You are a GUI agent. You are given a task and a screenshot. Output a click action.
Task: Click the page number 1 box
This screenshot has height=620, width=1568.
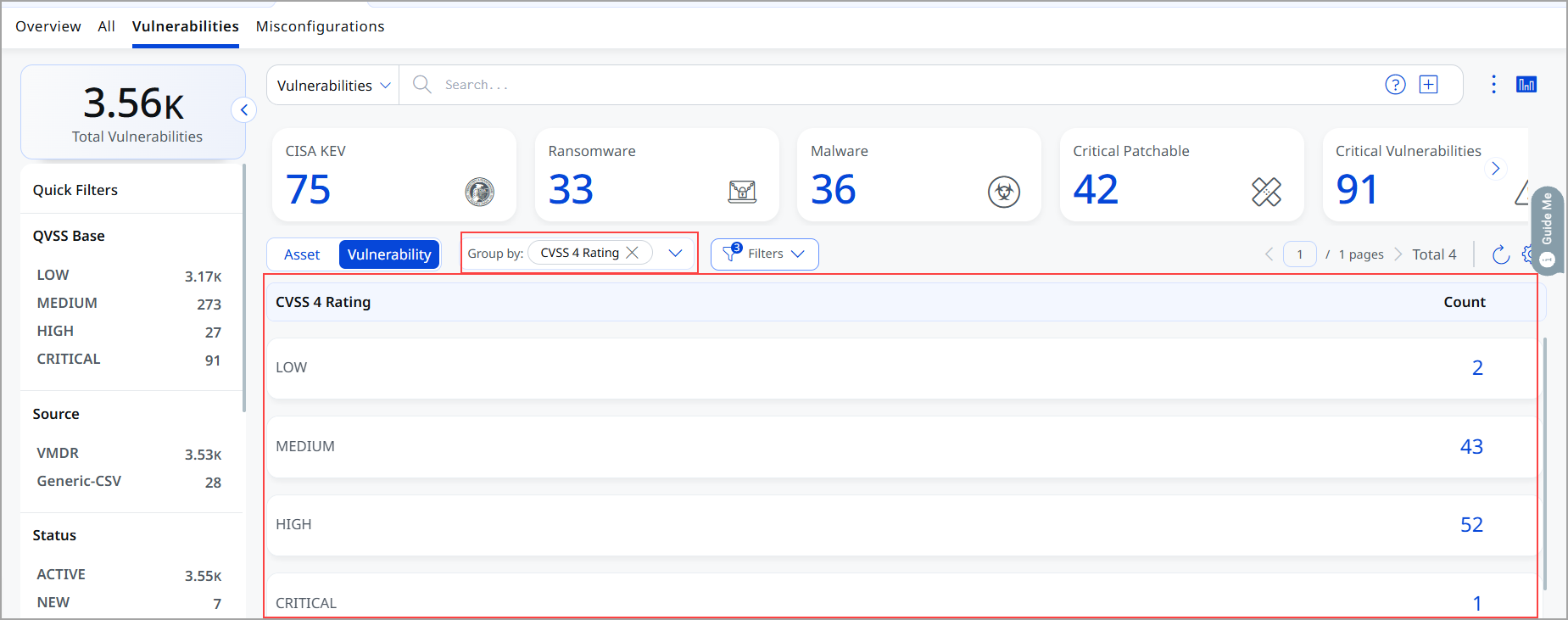pyautogui.click(x=1299, y=254)
